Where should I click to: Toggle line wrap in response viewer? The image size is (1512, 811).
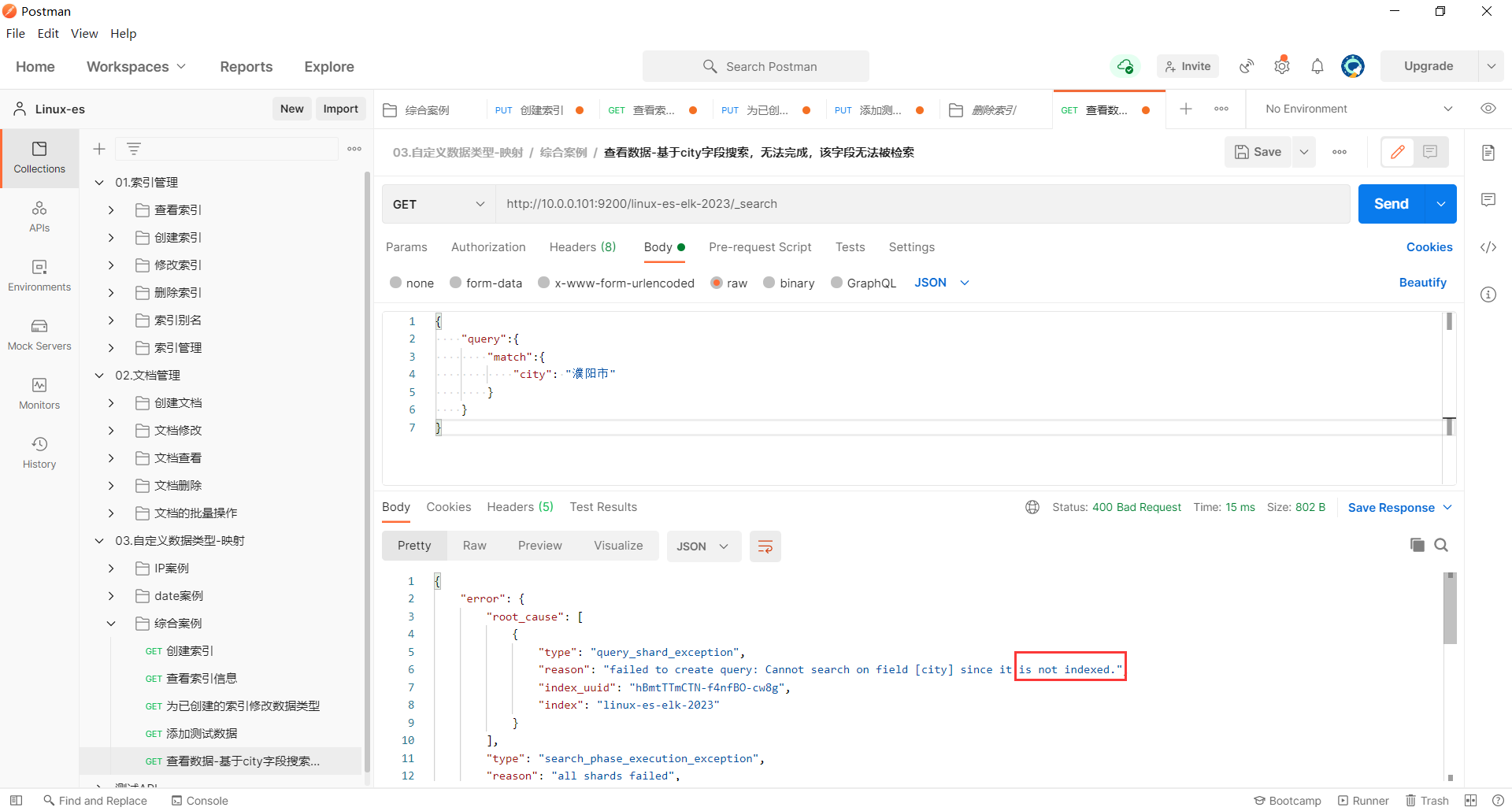point(765,546)
